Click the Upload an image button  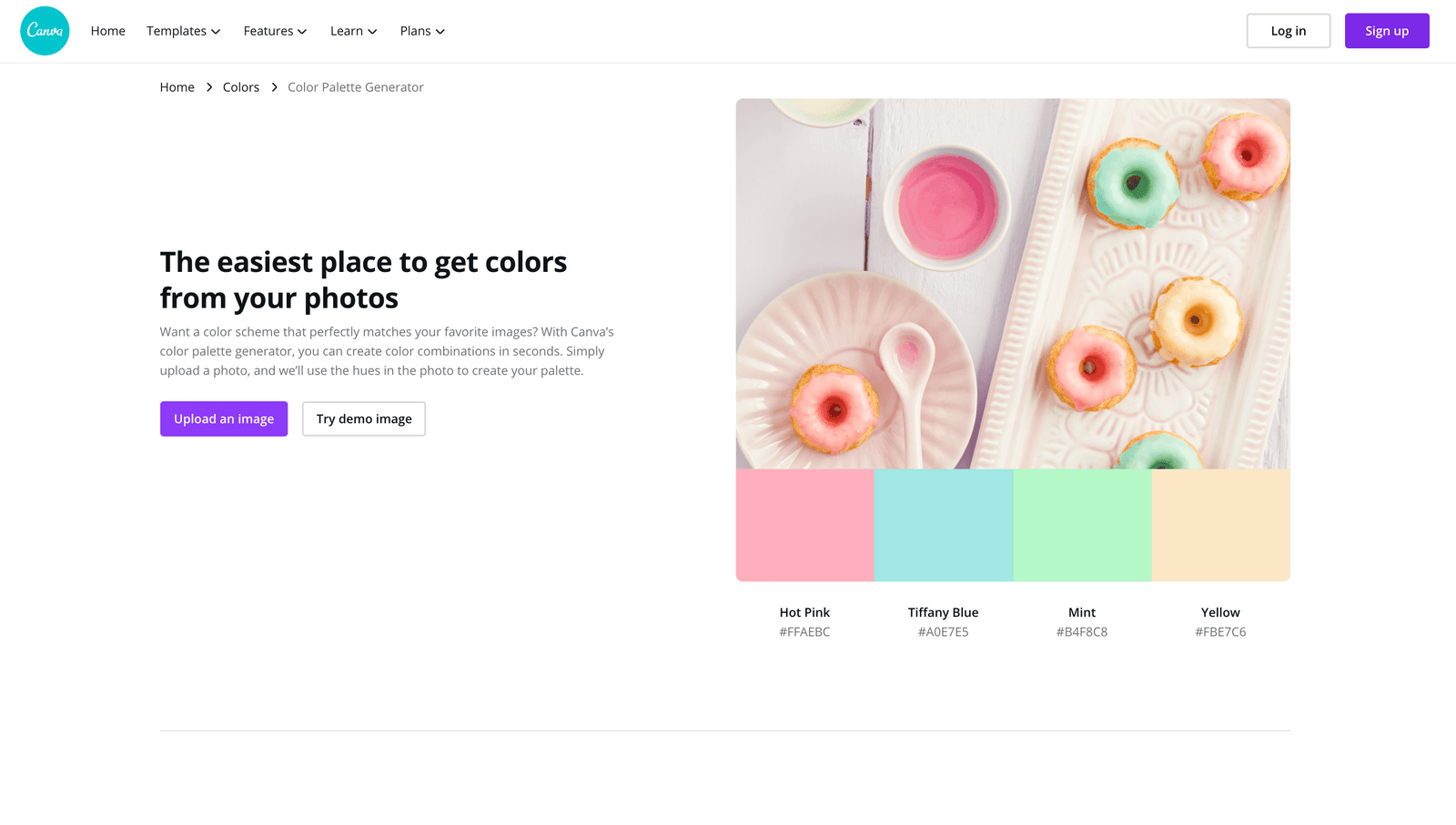tap(224, 418)
